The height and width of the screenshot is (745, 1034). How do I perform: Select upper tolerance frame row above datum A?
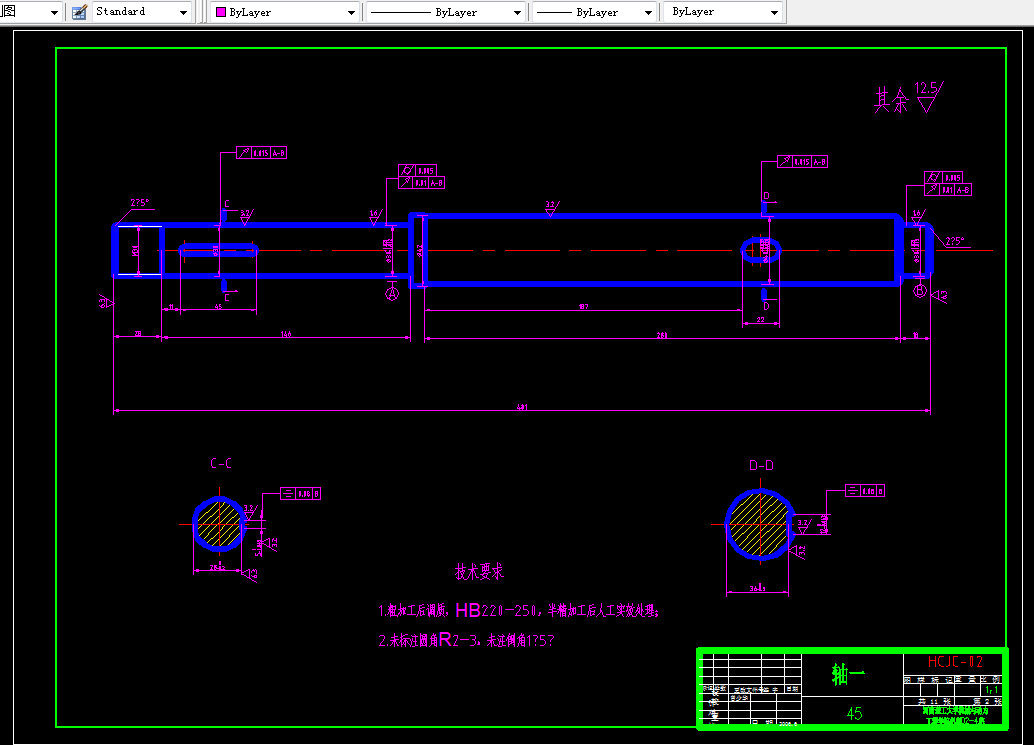[x=417, y=171]
